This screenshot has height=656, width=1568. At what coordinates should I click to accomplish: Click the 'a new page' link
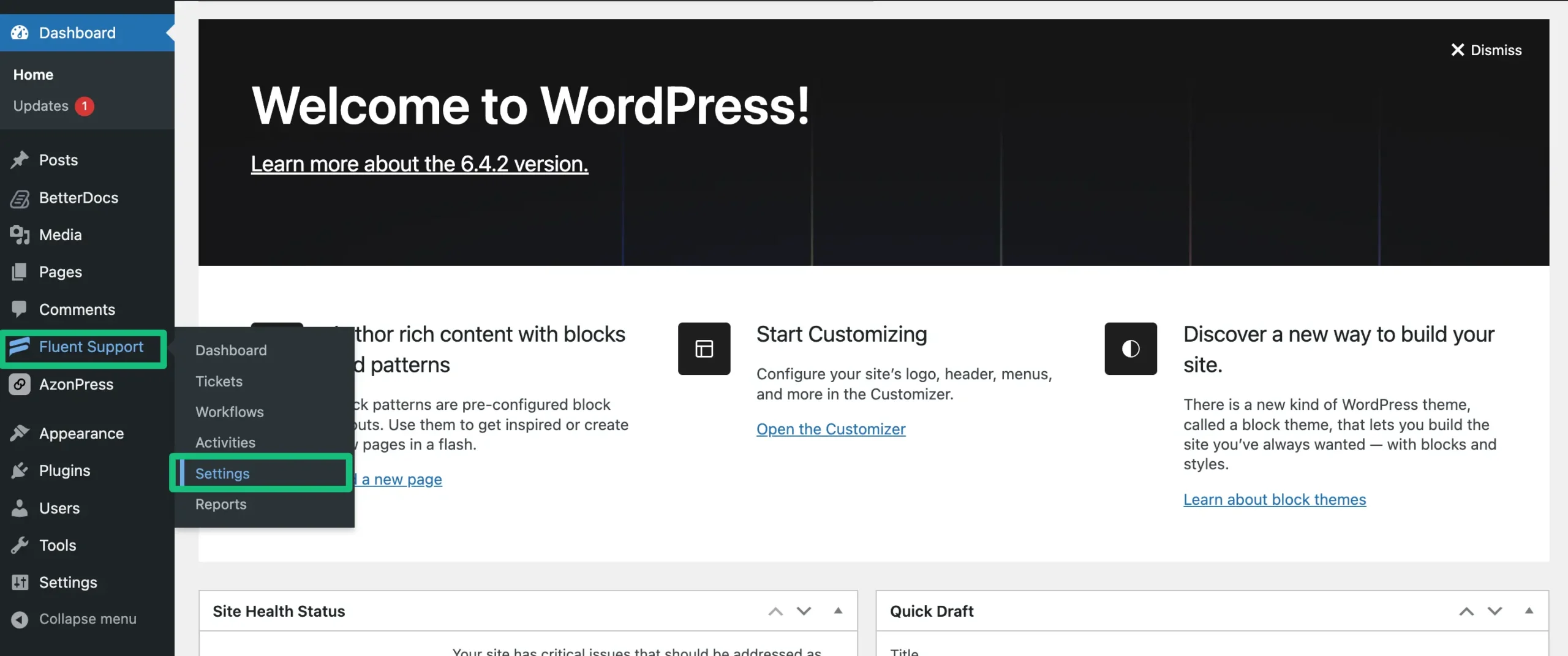coord(401,479)
